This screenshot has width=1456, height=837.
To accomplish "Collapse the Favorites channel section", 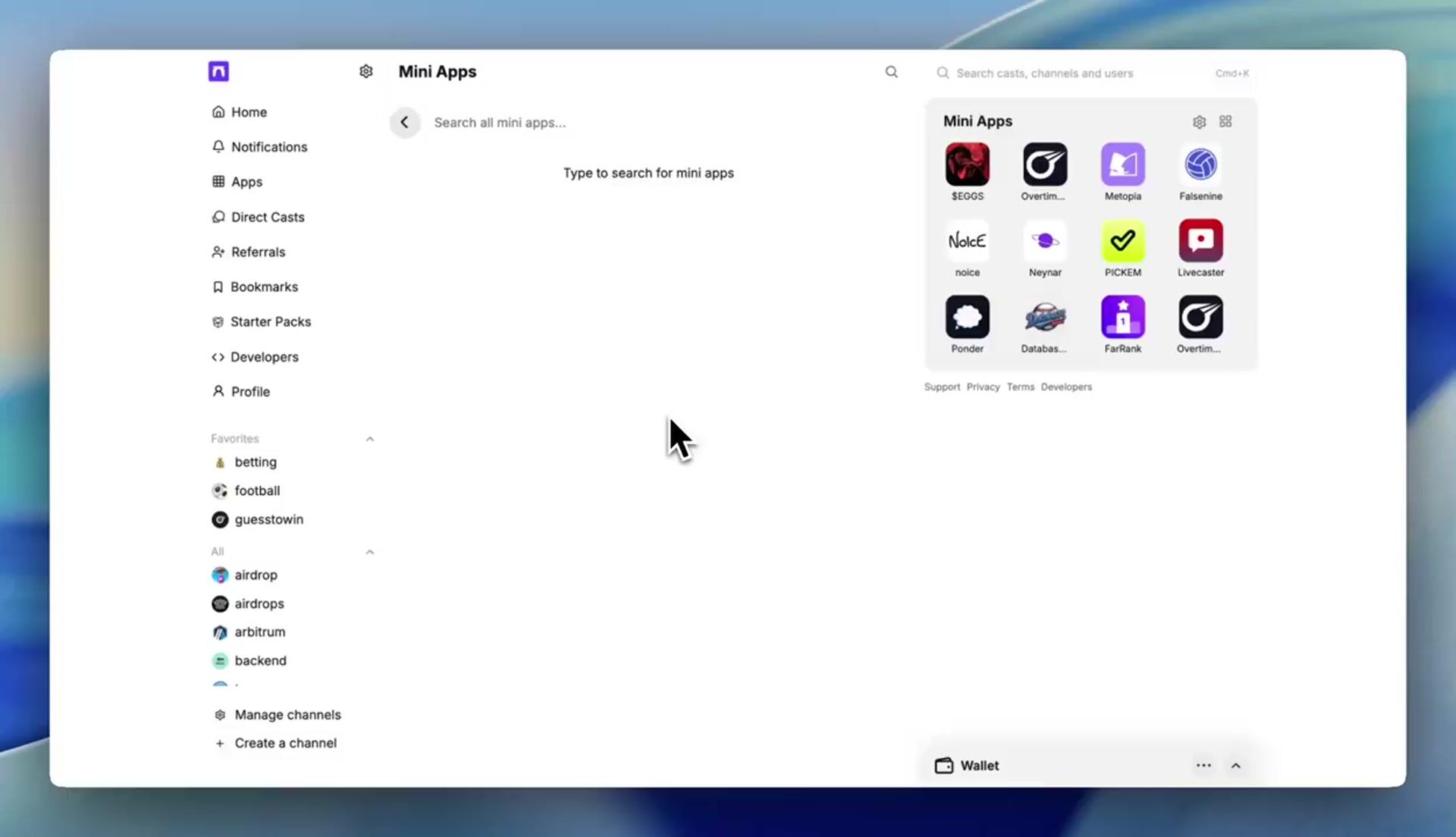I will pos(370,439).
